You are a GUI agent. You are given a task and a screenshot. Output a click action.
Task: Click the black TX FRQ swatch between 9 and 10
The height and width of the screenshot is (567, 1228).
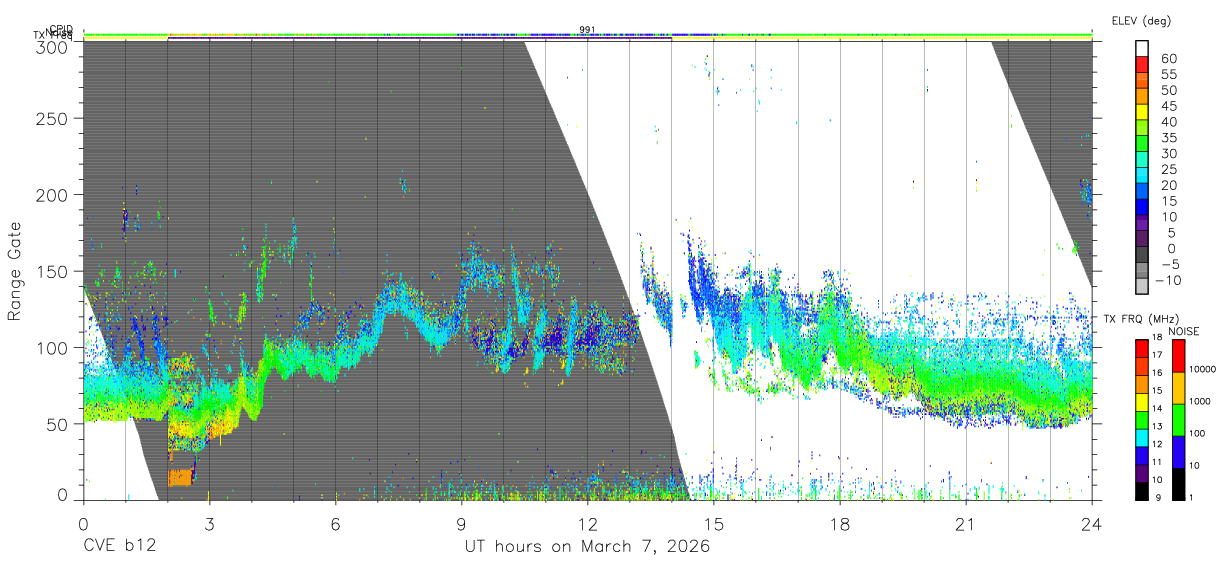[1142, 491]
